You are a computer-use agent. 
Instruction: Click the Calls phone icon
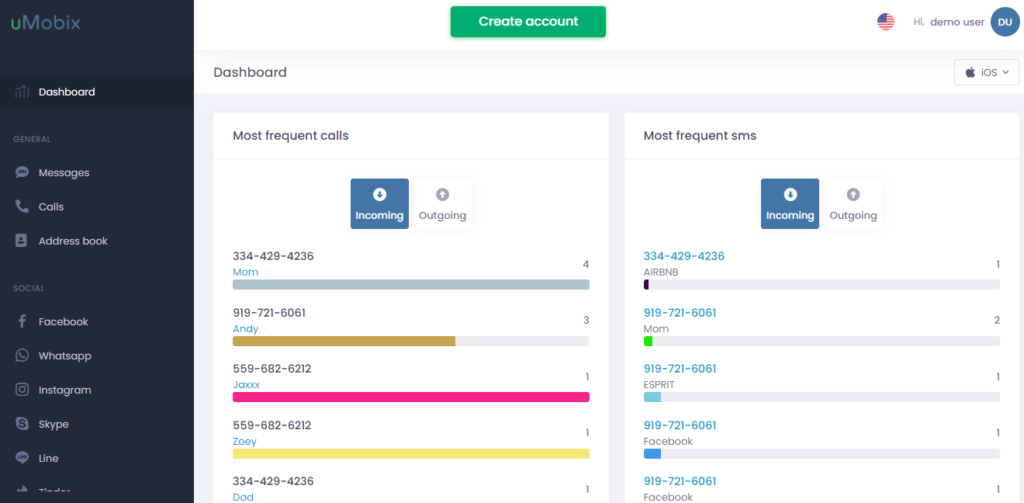coord(22,207)
